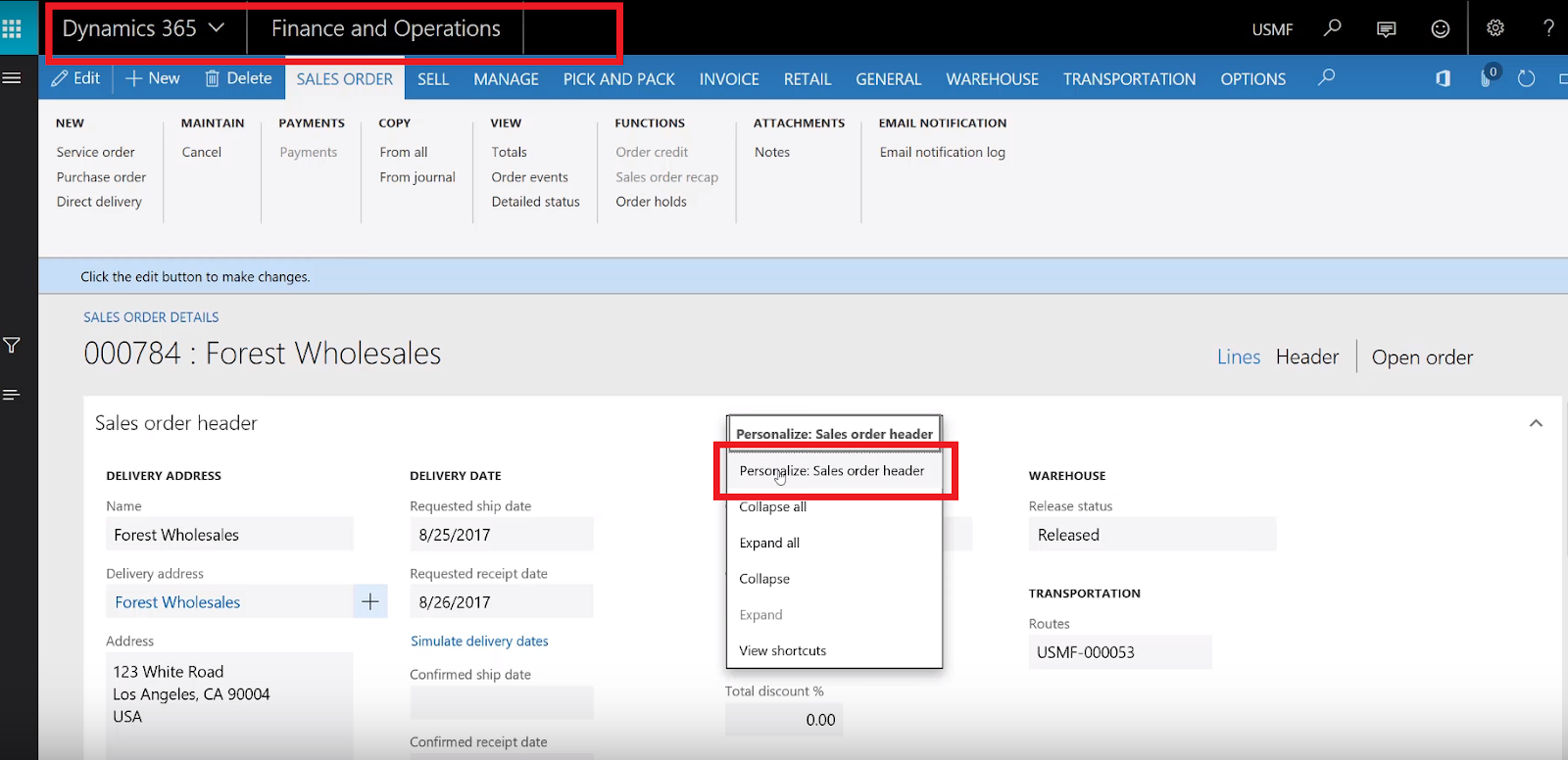Image resolution: width=1568 pixels, height=760 pixels.
Task: Open the INVOICE tab
Action: [x=729, y=79]
